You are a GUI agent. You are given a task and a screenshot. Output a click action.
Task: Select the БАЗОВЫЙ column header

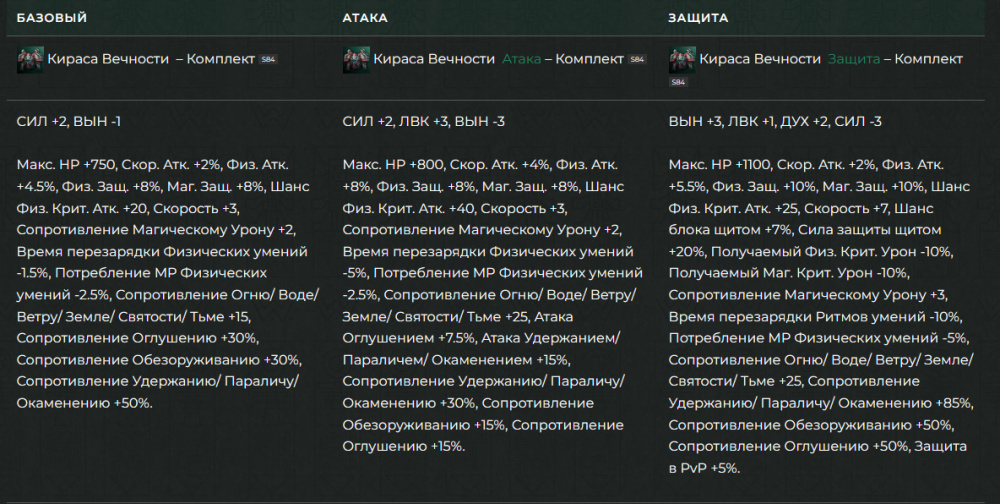coord(52,18)
